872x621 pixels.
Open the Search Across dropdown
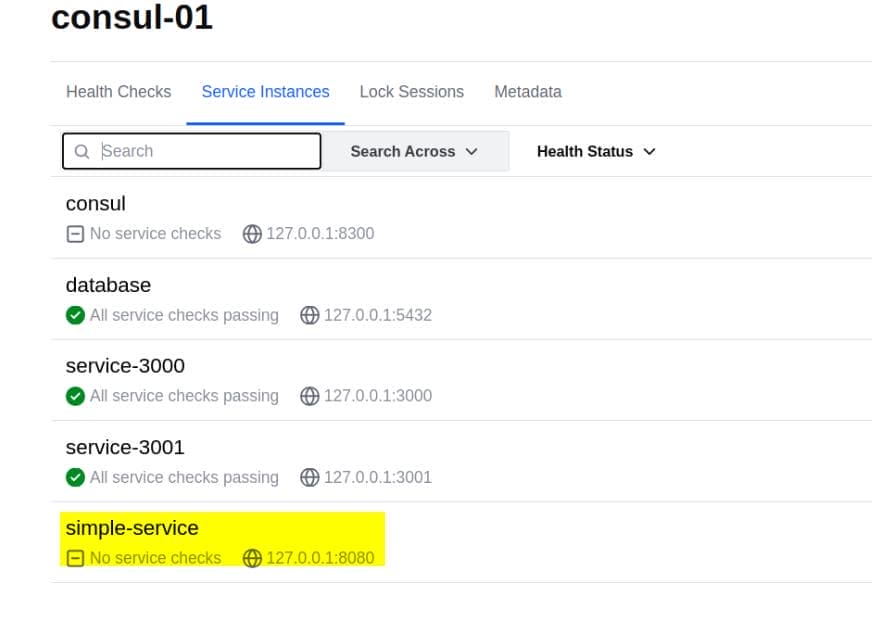[415, 151]
